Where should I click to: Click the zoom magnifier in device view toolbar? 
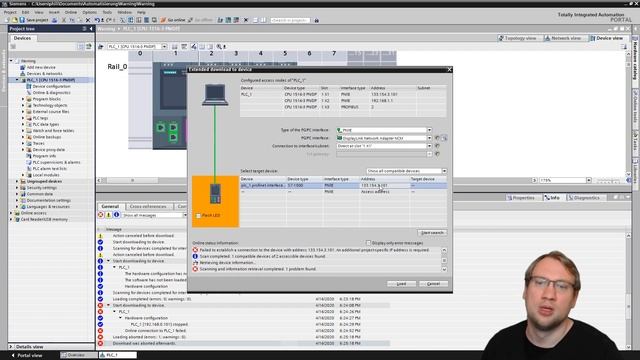coord(219,47)
